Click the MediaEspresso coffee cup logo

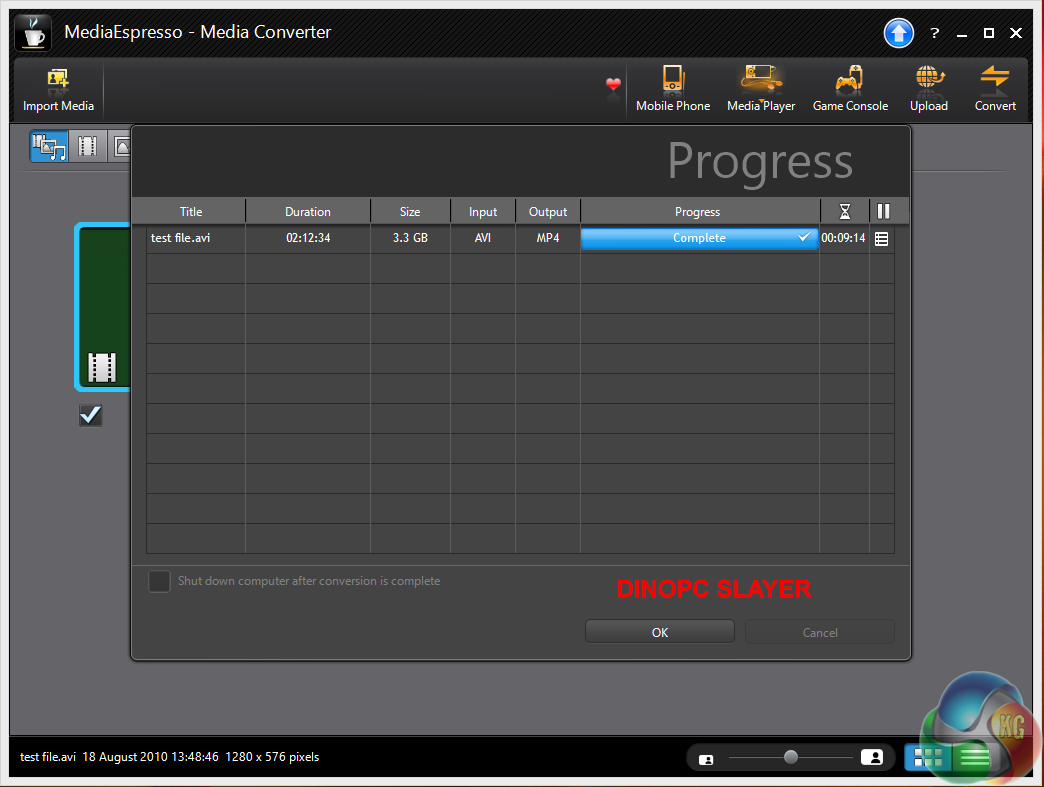point(33,32)
